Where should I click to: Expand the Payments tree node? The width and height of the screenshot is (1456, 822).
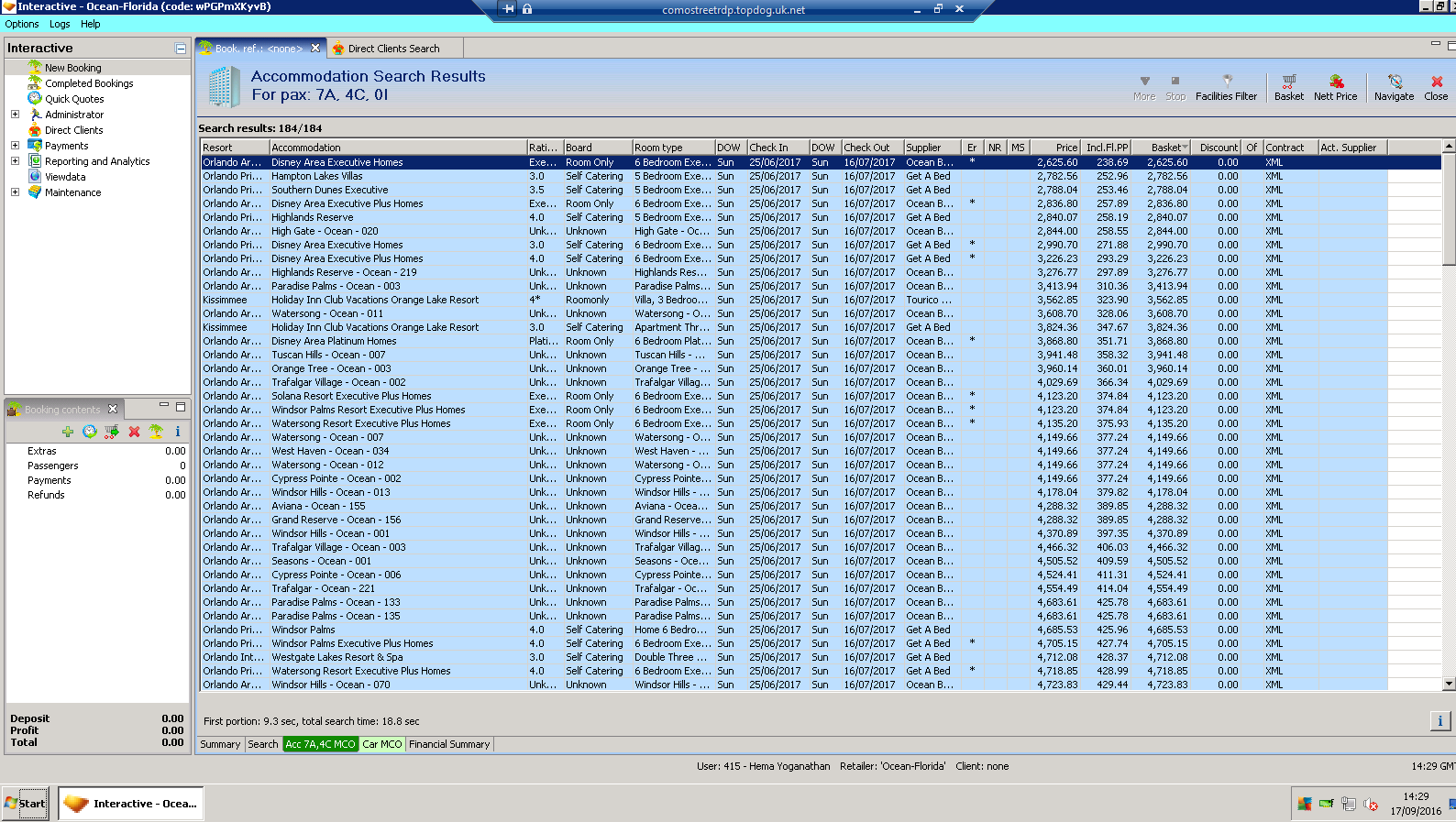click(x=15, y=146)
